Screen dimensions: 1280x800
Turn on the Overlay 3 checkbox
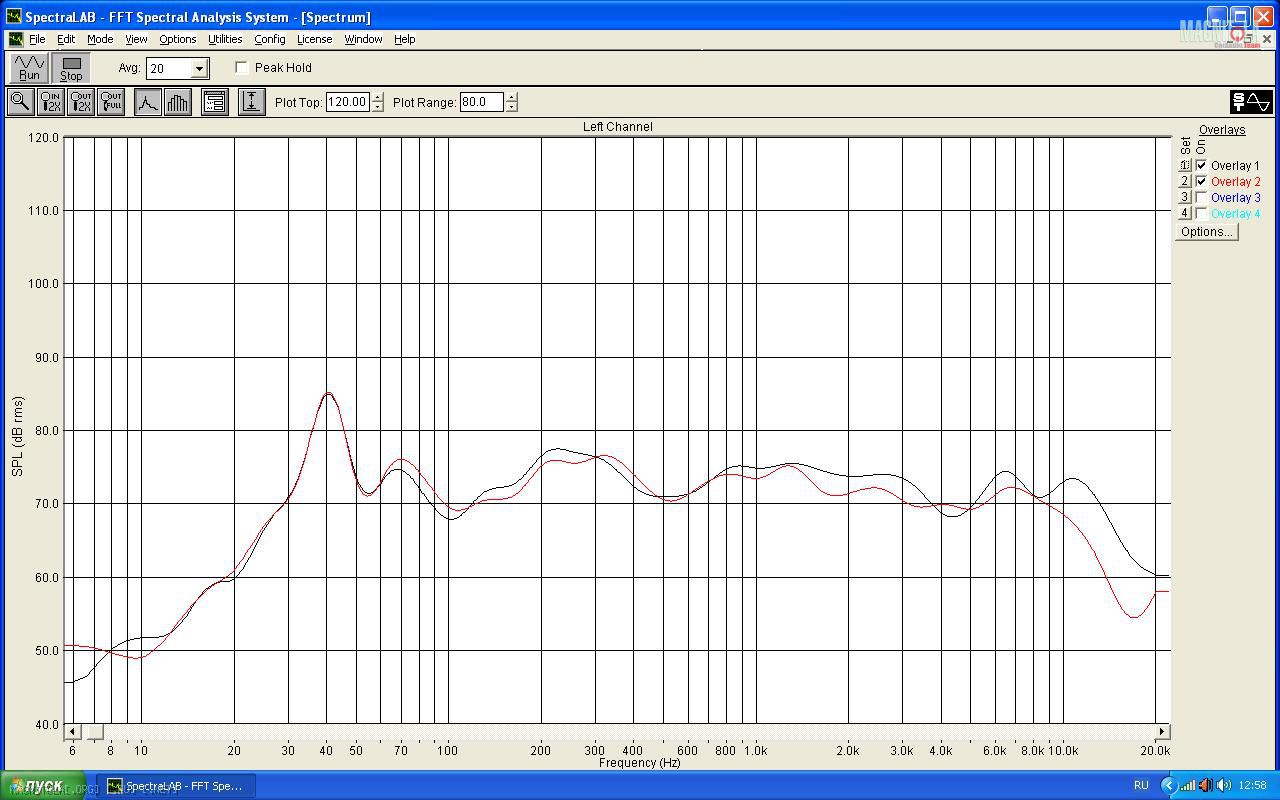1201,198
